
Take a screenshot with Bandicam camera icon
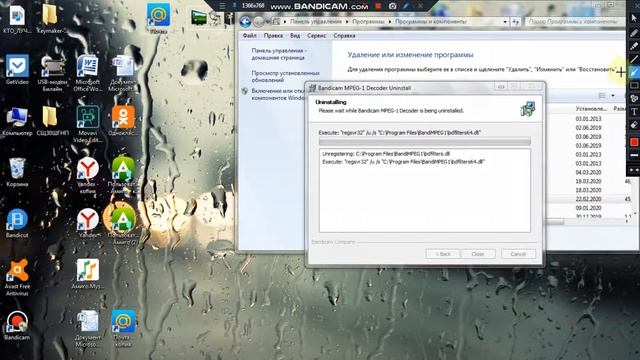[x=392, y=6]
